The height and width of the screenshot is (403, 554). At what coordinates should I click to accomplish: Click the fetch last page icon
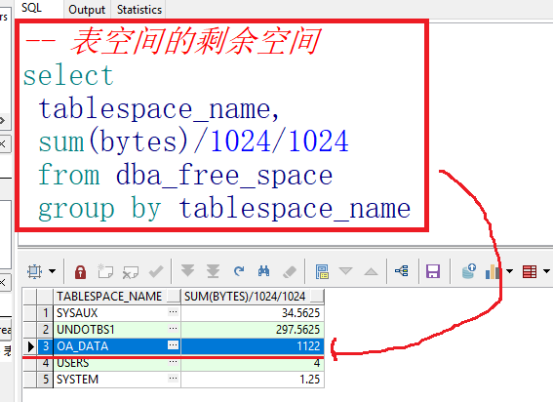click(x=213, y=271)
